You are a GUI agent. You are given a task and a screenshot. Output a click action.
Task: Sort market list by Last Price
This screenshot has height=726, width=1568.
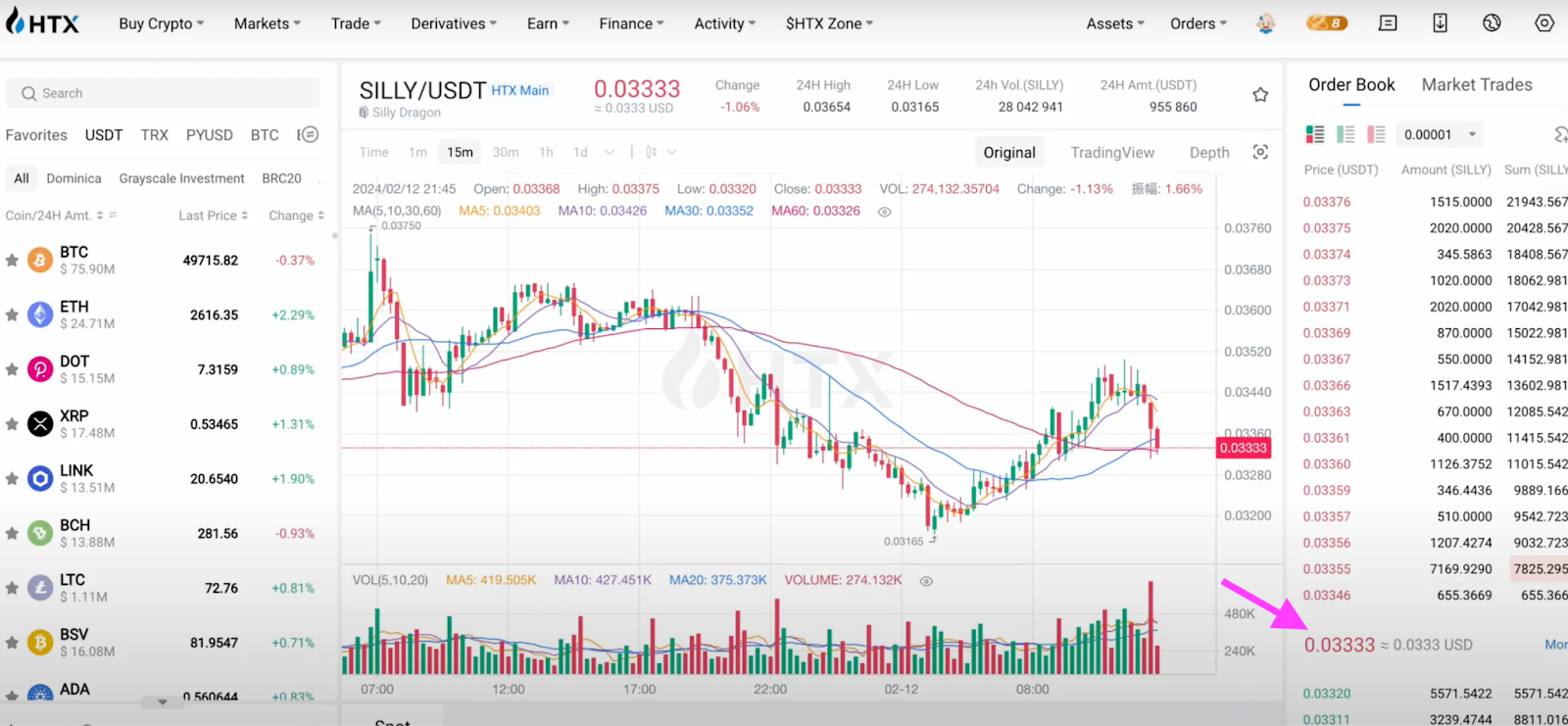pos(213,216)
